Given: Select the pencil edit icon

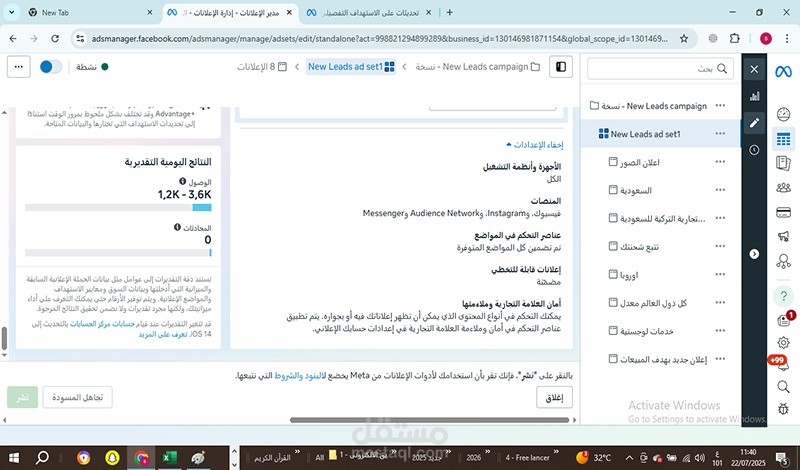Looking at the screenshot, I should 754,122.
